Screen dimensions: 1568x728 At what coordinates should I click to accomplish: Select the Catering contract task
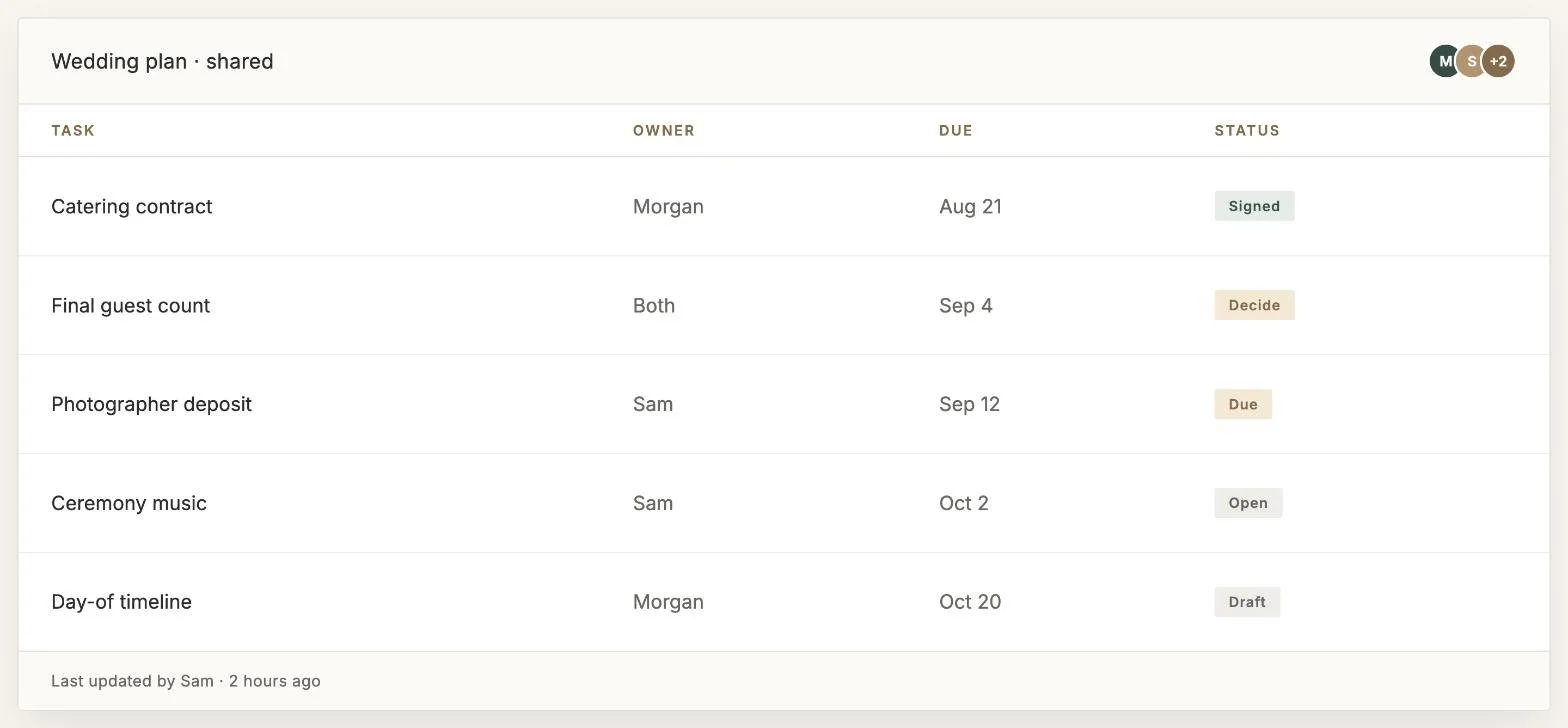pos(132,206)
